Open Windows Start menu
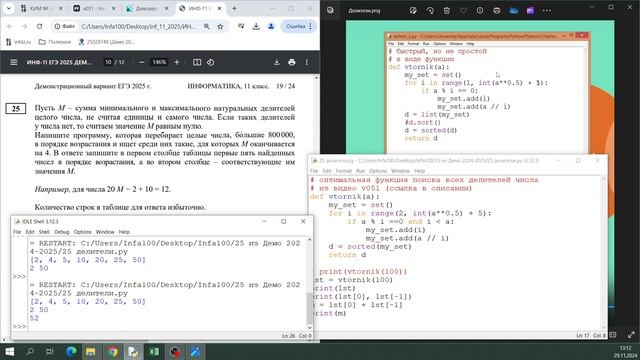The height and width of the screenshot is (360, 640). point(10,351)
